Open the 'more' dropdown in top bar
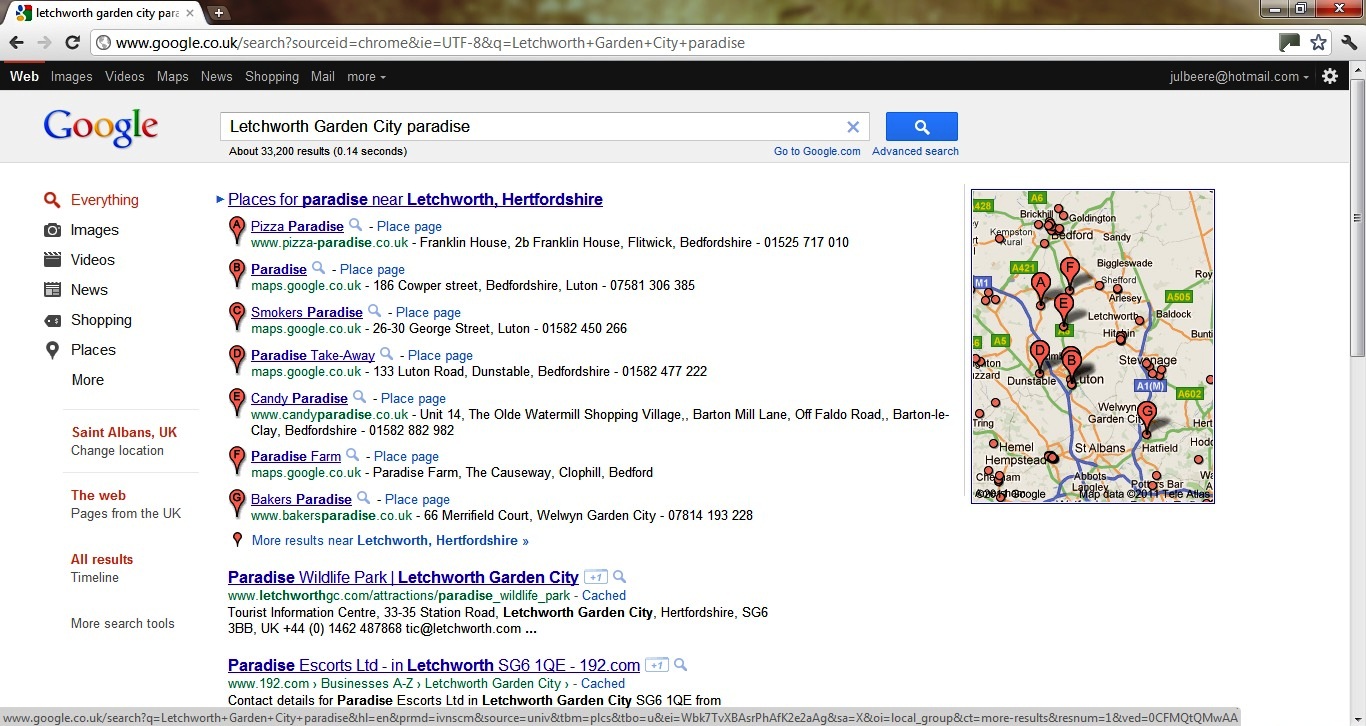The image size is (1366, 726). pos(366,76)
